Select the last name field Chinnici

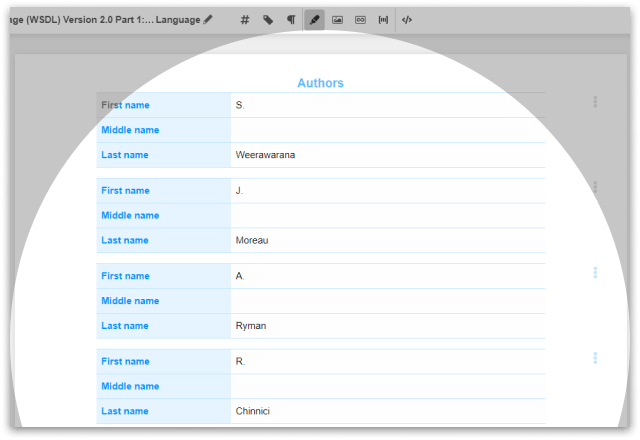[x=387, y=411]
